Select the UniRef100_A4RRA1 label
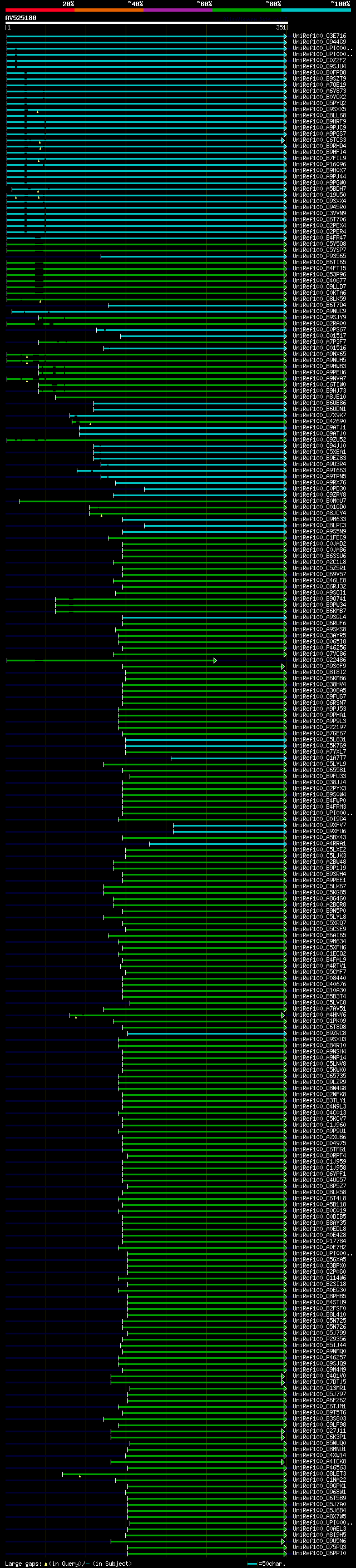 319,843
